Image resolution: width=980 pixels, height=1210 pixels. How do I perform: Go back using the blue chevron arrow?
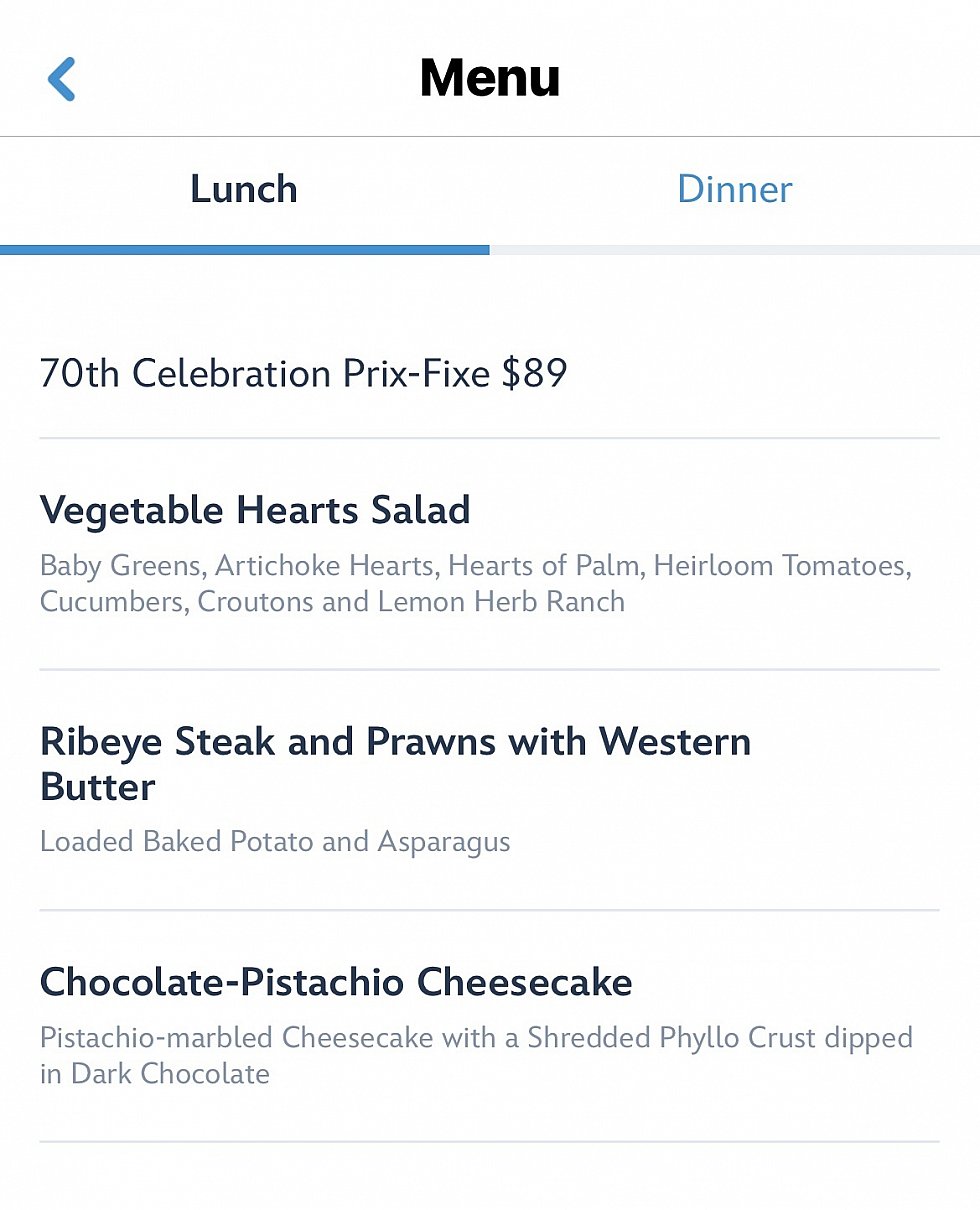point(62,79)
